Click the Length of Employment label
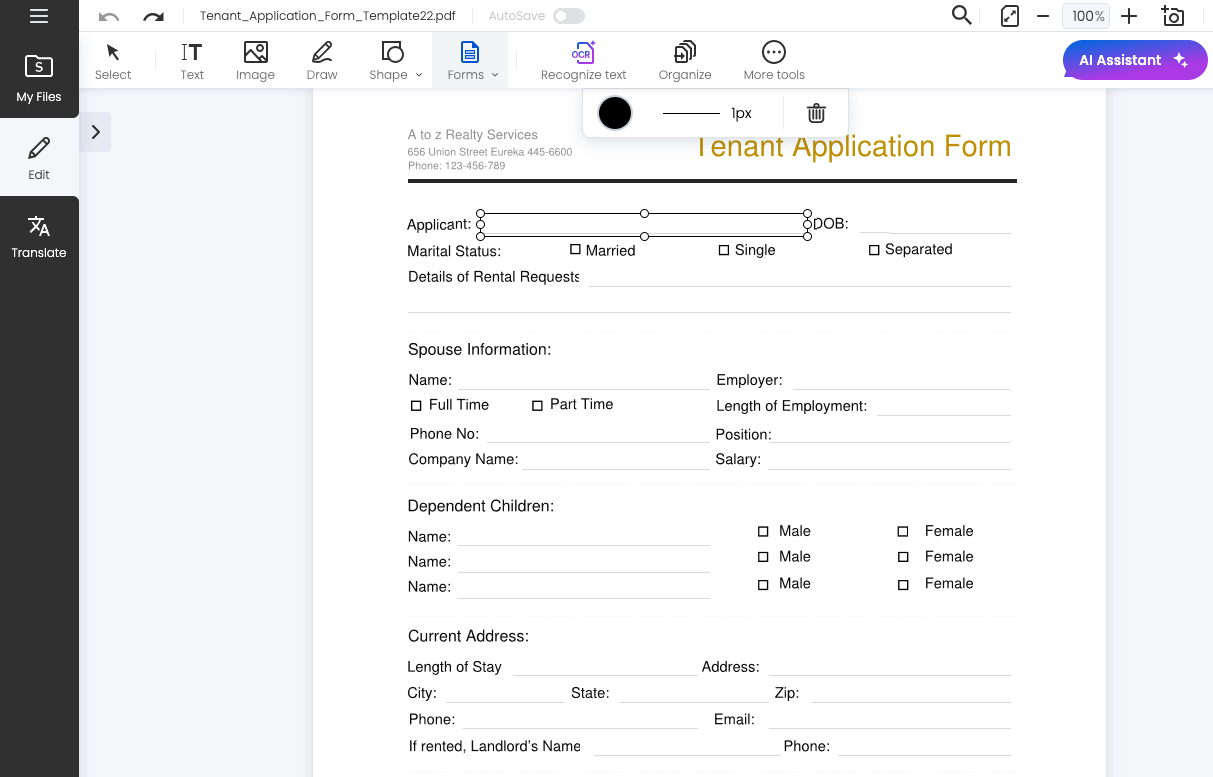1213x777 pixels. (791, 406)
